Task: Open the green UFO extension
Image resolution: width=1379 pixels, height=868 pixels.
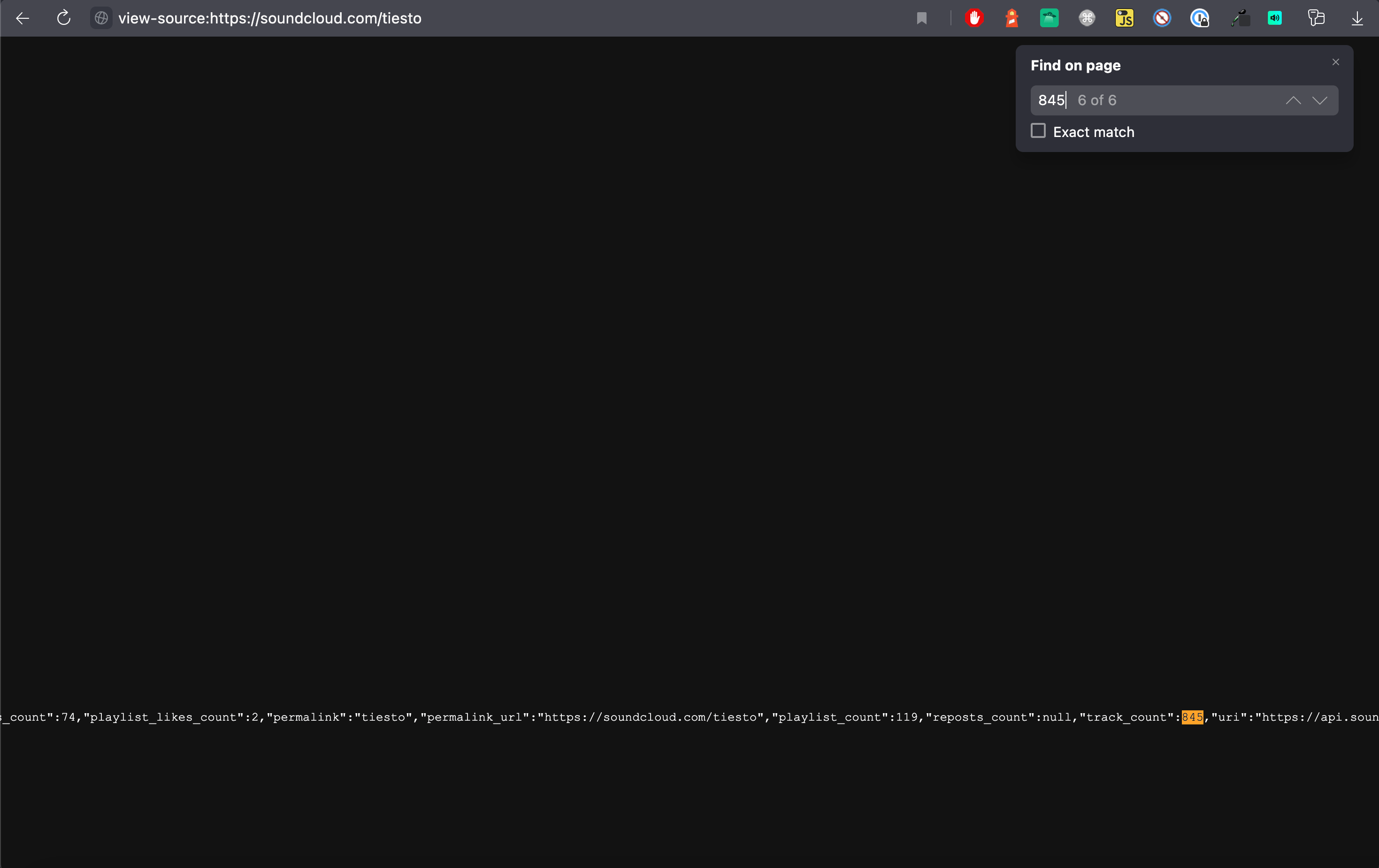Action: pos(1049,18)
